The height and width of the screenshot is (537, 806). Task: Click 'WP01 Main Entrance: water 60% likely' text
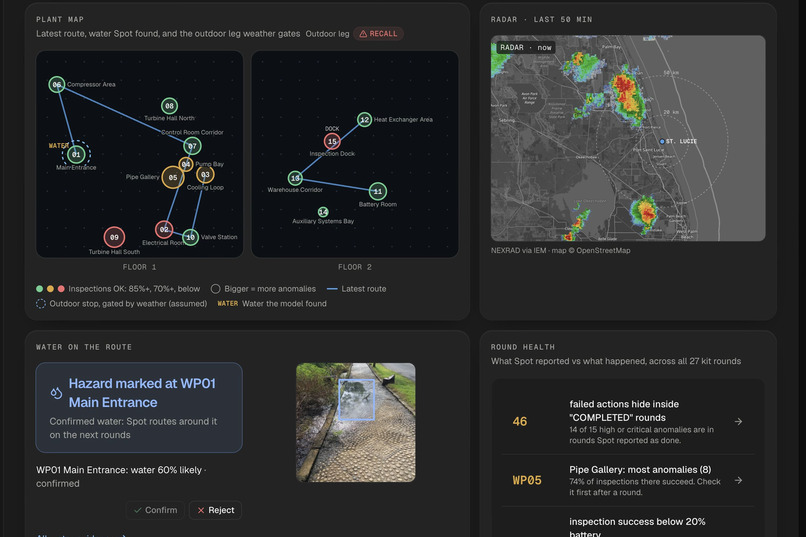point(119,470)
